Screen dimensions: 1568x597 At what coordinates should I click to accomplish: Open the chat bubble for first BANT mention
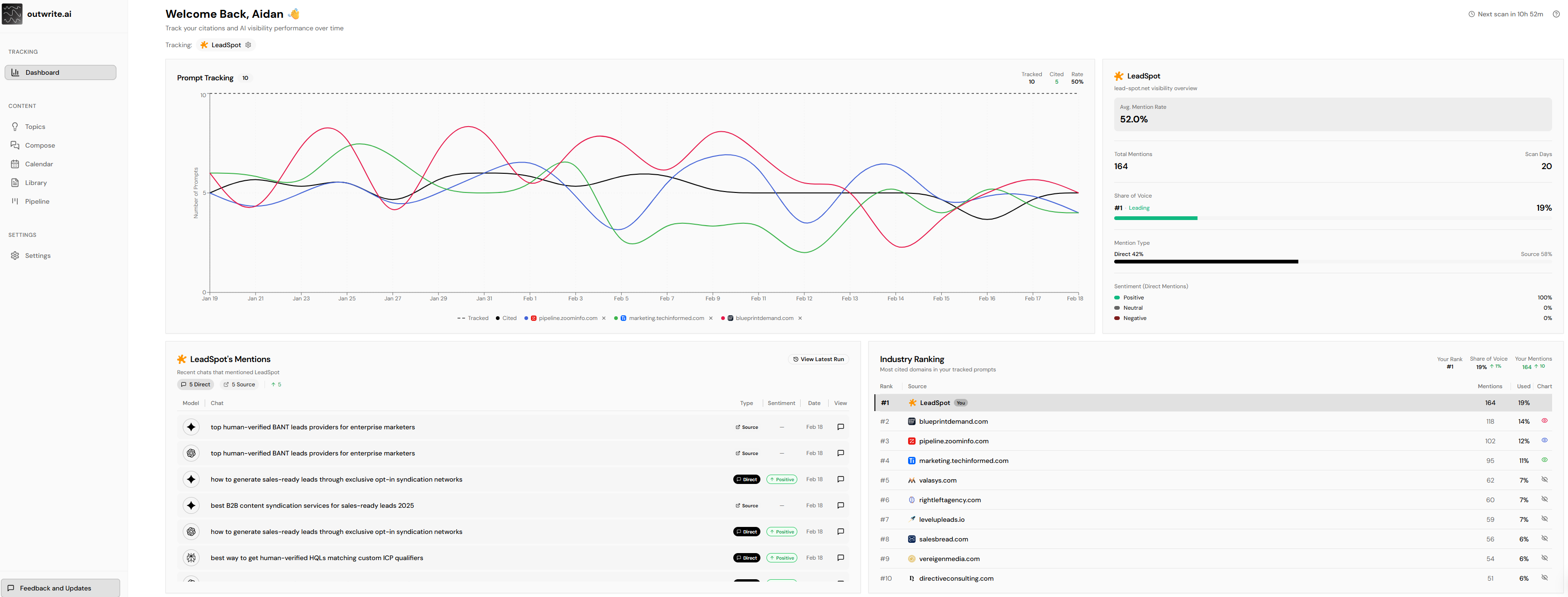[841, 426]
